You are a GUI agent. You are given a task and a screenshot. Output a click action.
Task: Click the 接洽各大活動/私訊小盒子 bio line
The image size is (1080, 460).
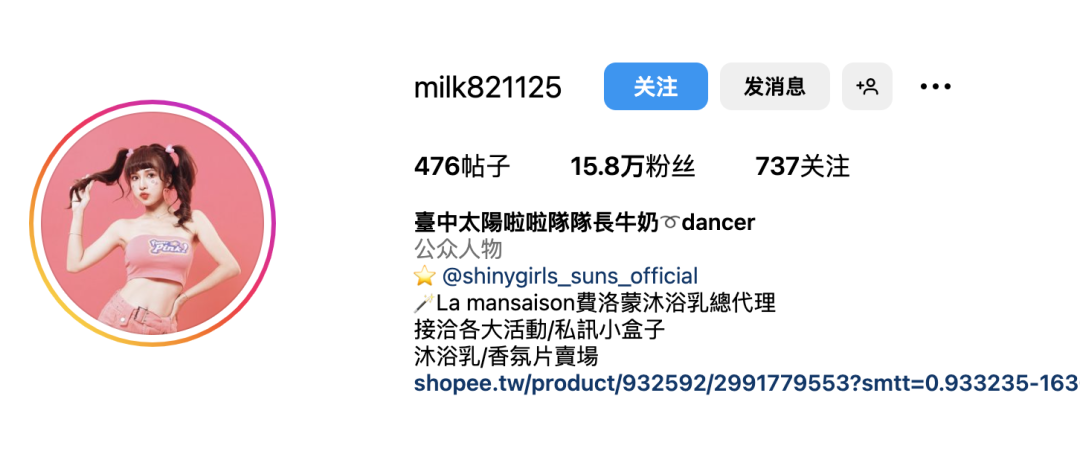pos(539,329)
